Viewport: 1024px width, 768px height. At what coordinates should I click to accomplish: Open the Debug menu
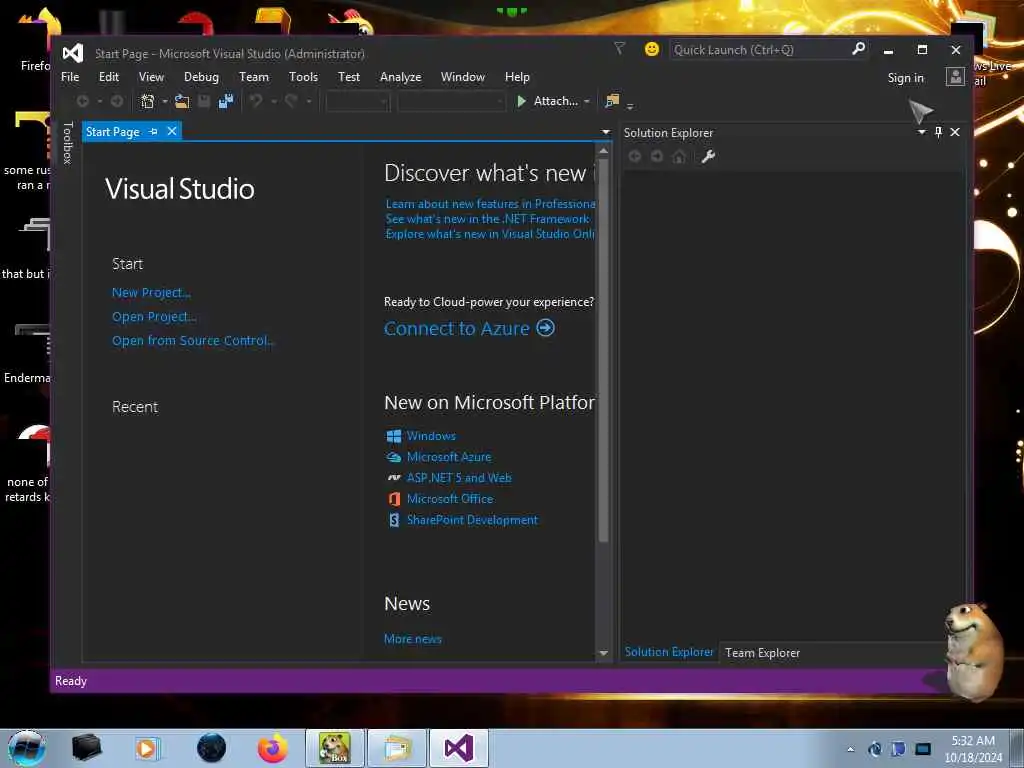point(201,77)
